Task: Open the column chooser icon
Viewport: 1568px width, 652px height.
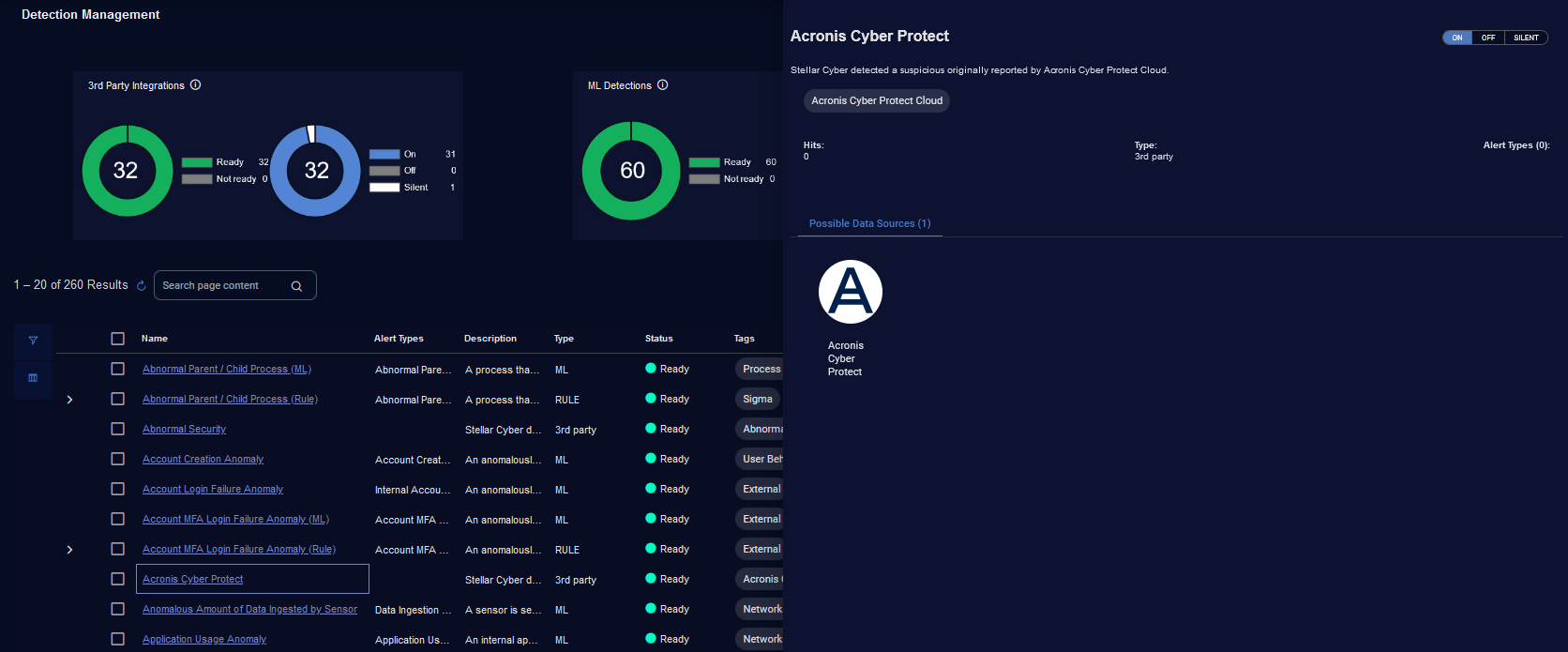Action: coord(33,378)
